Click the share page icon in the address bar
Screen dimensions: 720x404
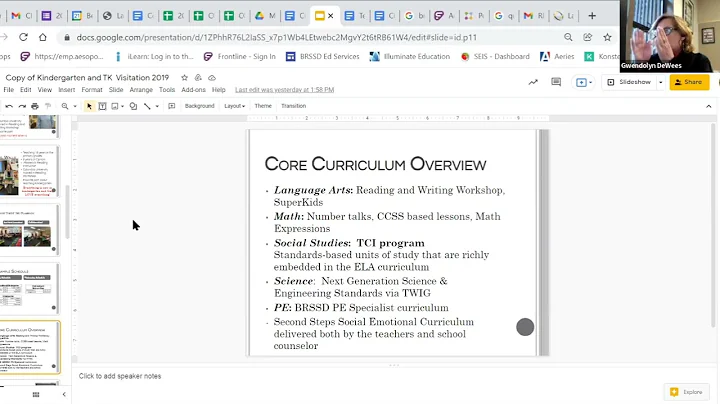588,37
